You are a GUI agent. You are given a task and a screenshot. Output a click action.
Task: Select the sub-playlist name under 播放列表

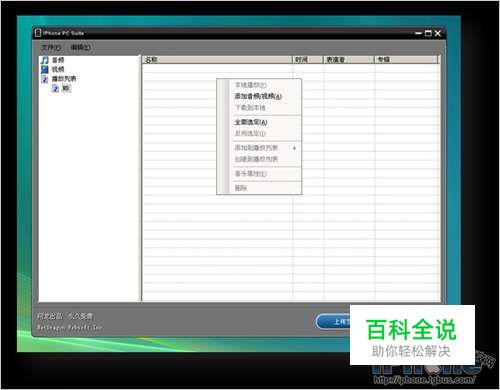66,88
